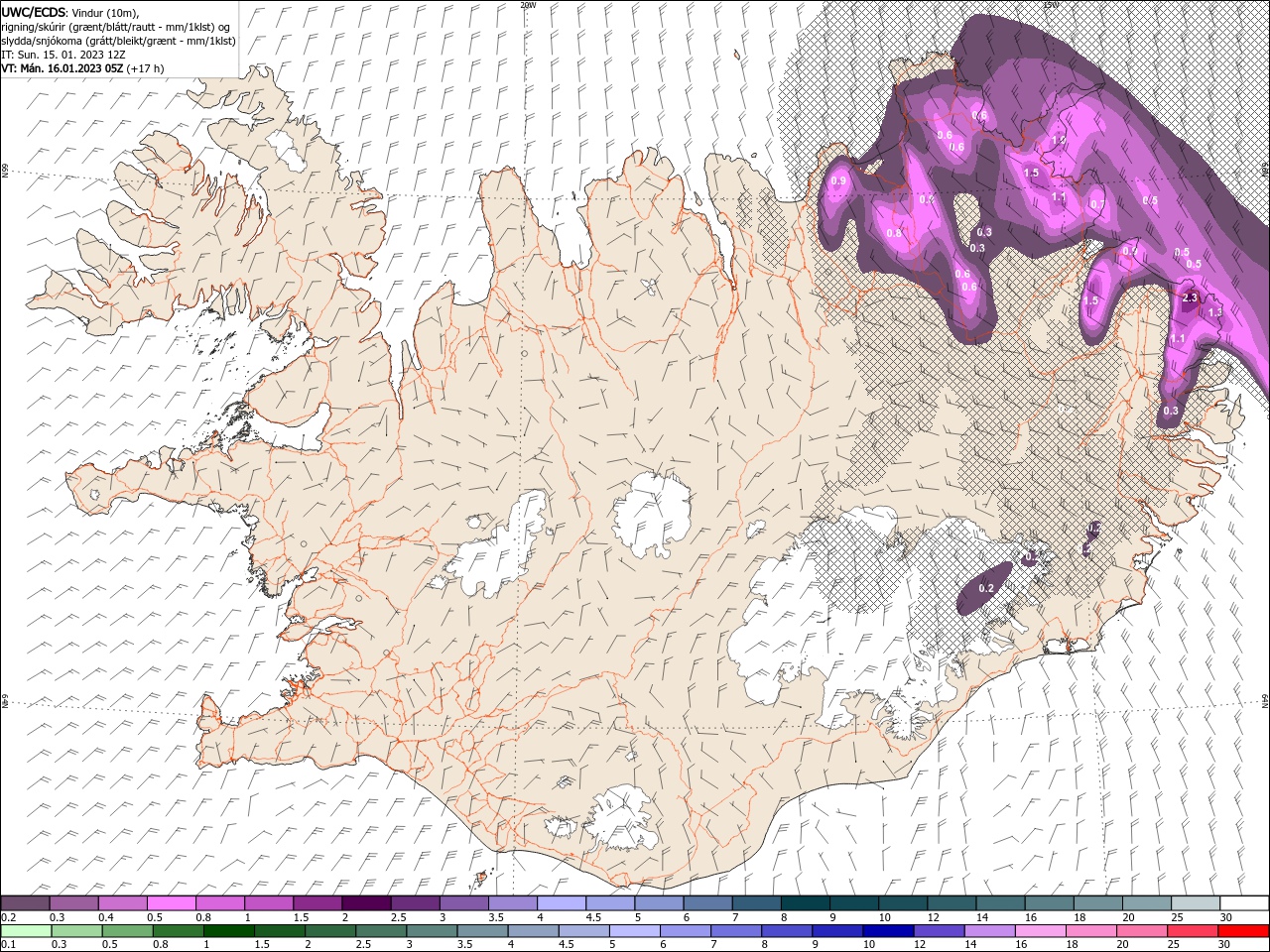Click the 8 dark teal swatch in upper legend

pyautogui.click(x=806, y=903)
